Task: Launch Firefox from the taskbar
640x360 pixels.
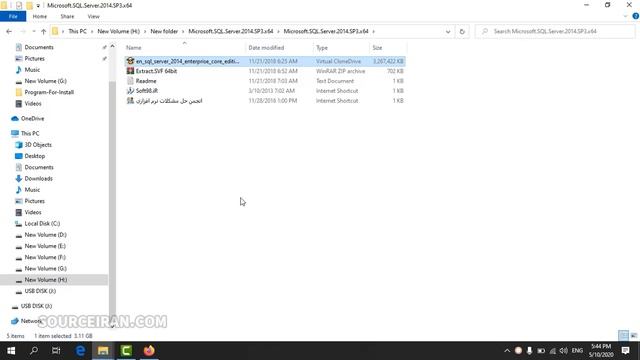Action: pyautogui.click(x=149, y=351)
